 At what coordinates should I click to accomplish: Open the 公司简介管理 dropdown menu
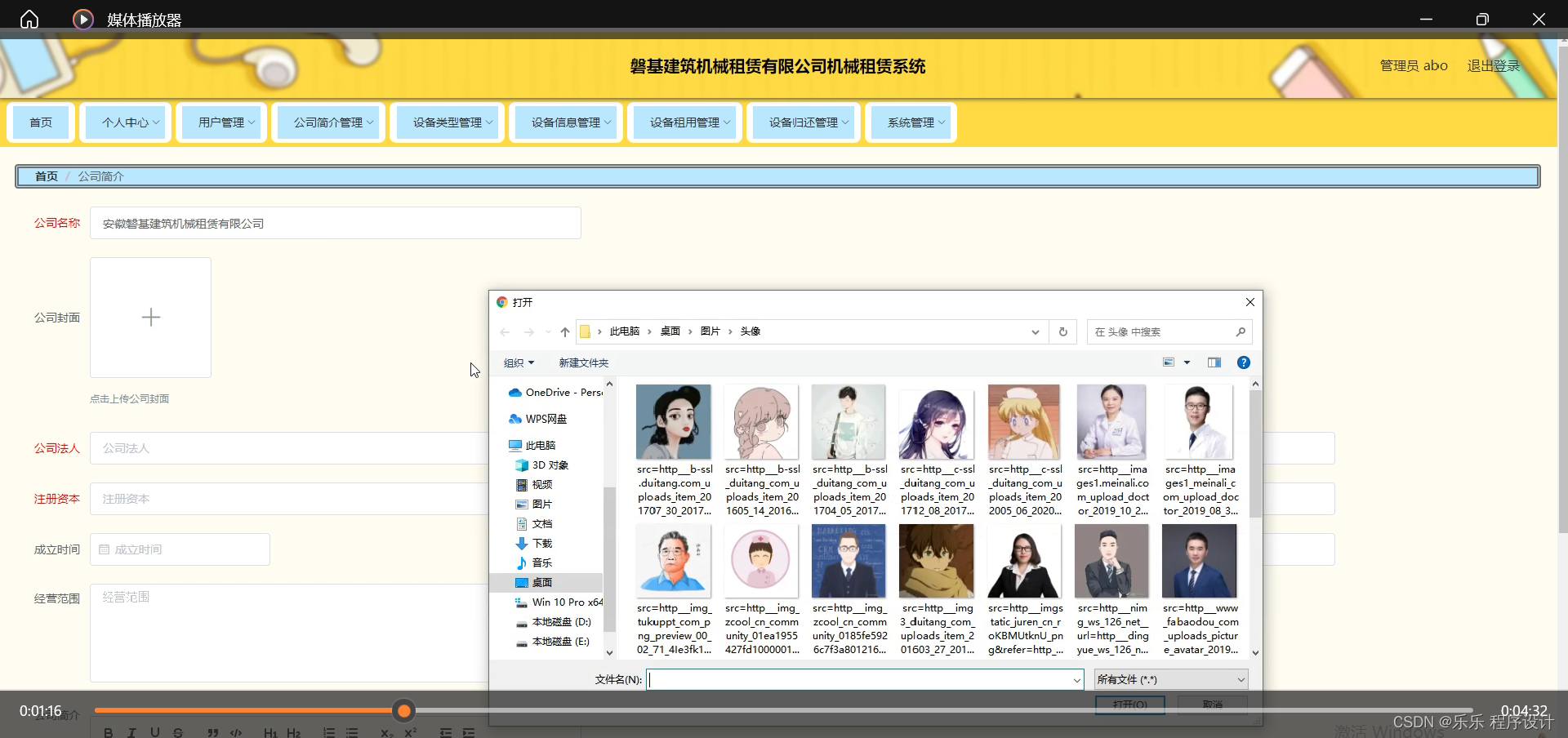click(x=329, y=122)
